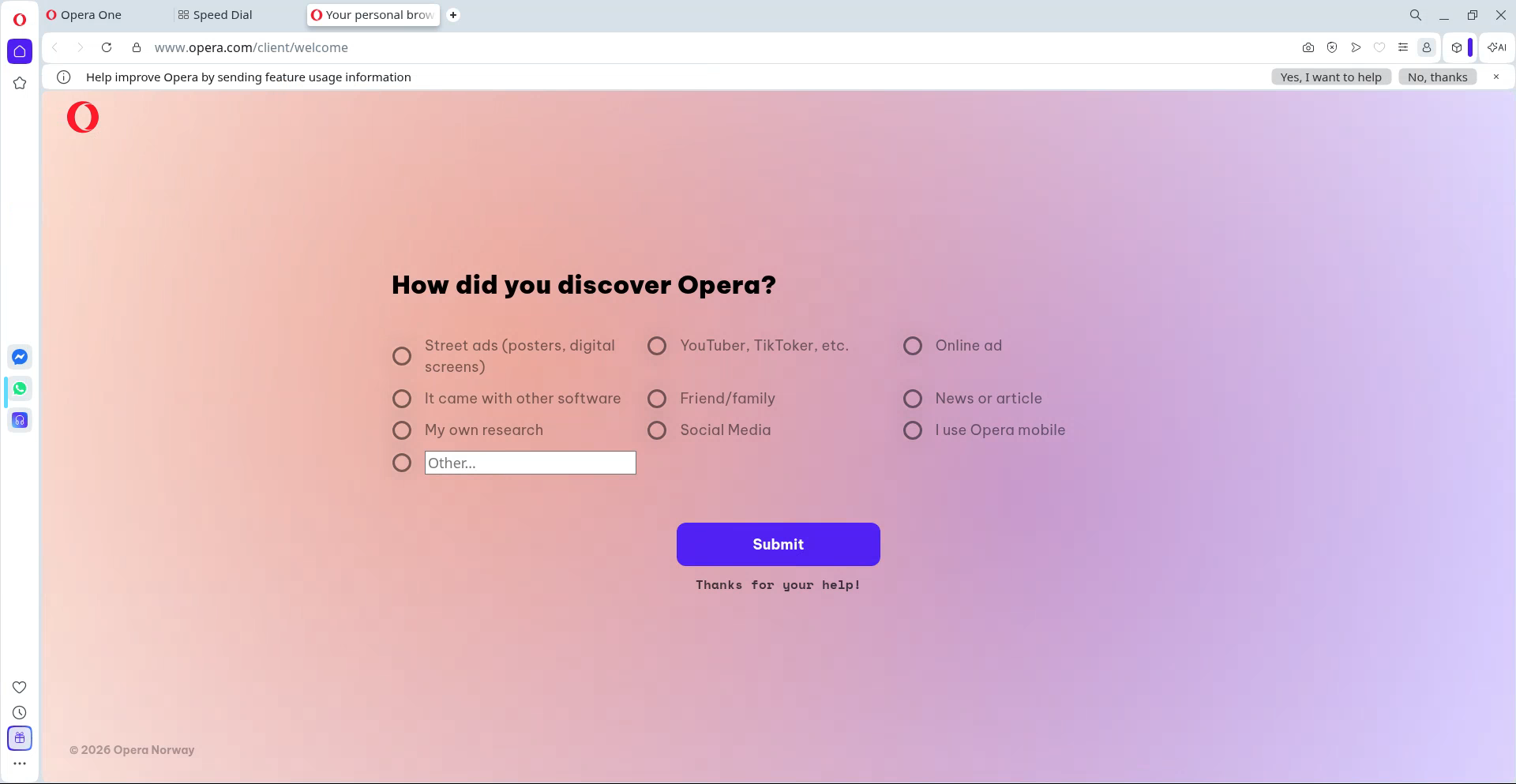Select the radio button beside the Other field
Image resolution: width=1516 pixels, height=784 pixels.
[x=402, y=463]
